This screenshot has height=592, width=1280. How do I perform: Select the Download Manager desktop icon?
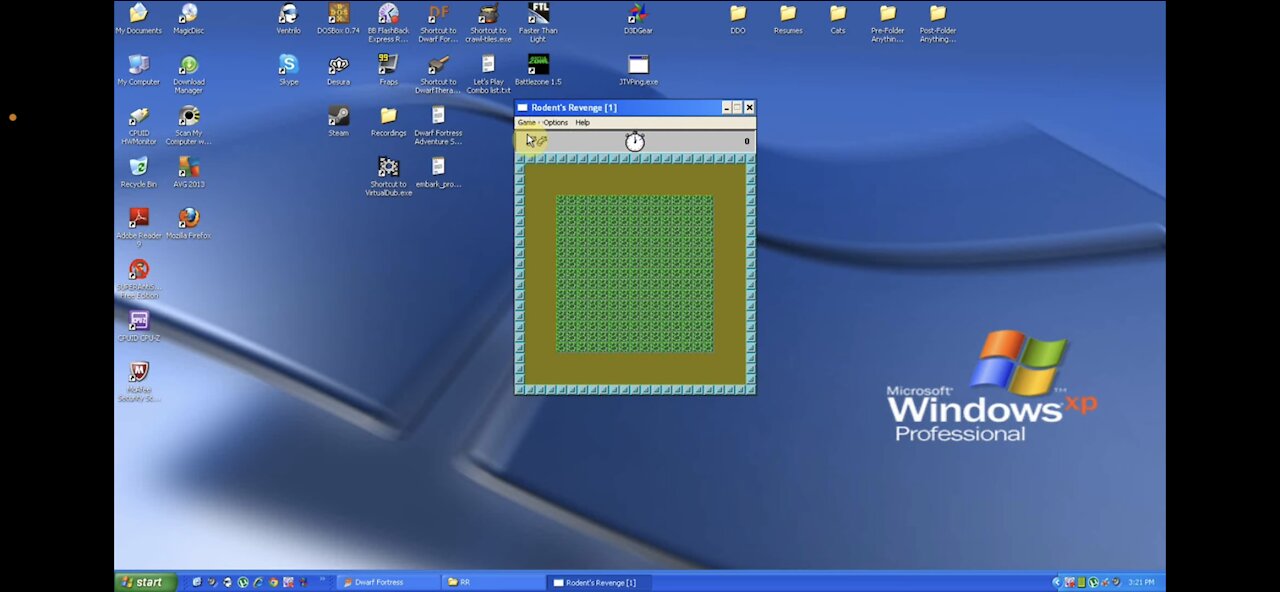188,73
